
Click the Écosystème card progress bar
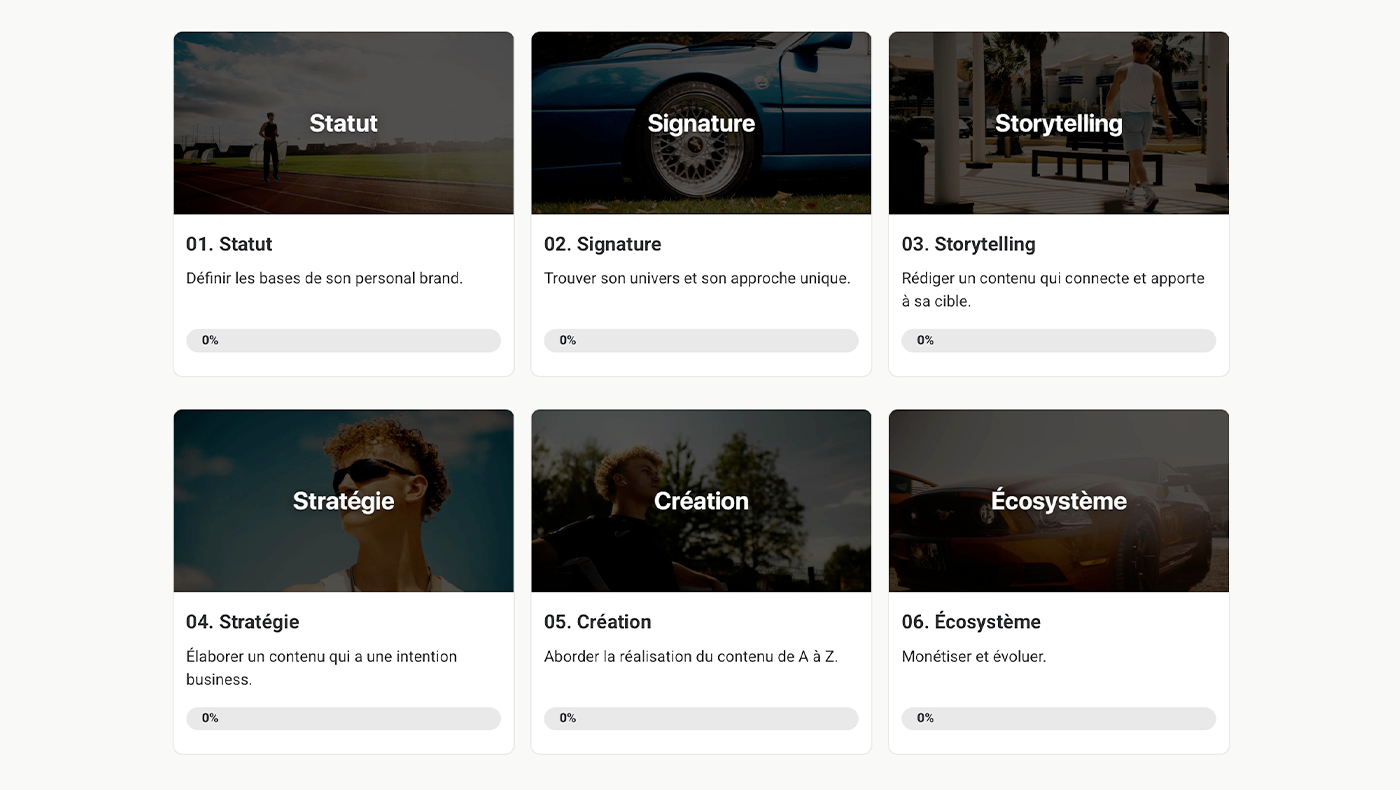pos(1058,718)
